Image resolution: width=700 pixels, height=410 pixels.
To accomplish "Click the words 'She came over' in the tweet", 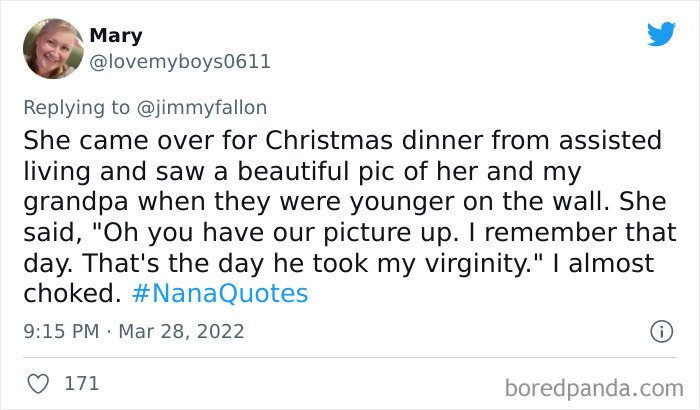I will coord(102,137).
